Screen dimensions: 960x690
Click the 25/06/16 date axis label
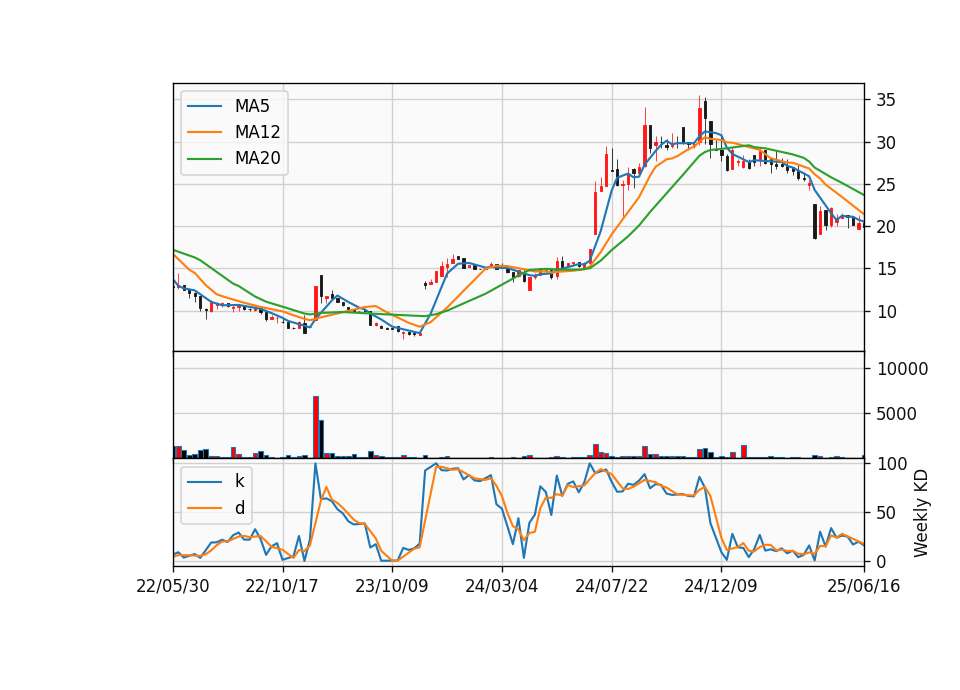click(864, 586)
